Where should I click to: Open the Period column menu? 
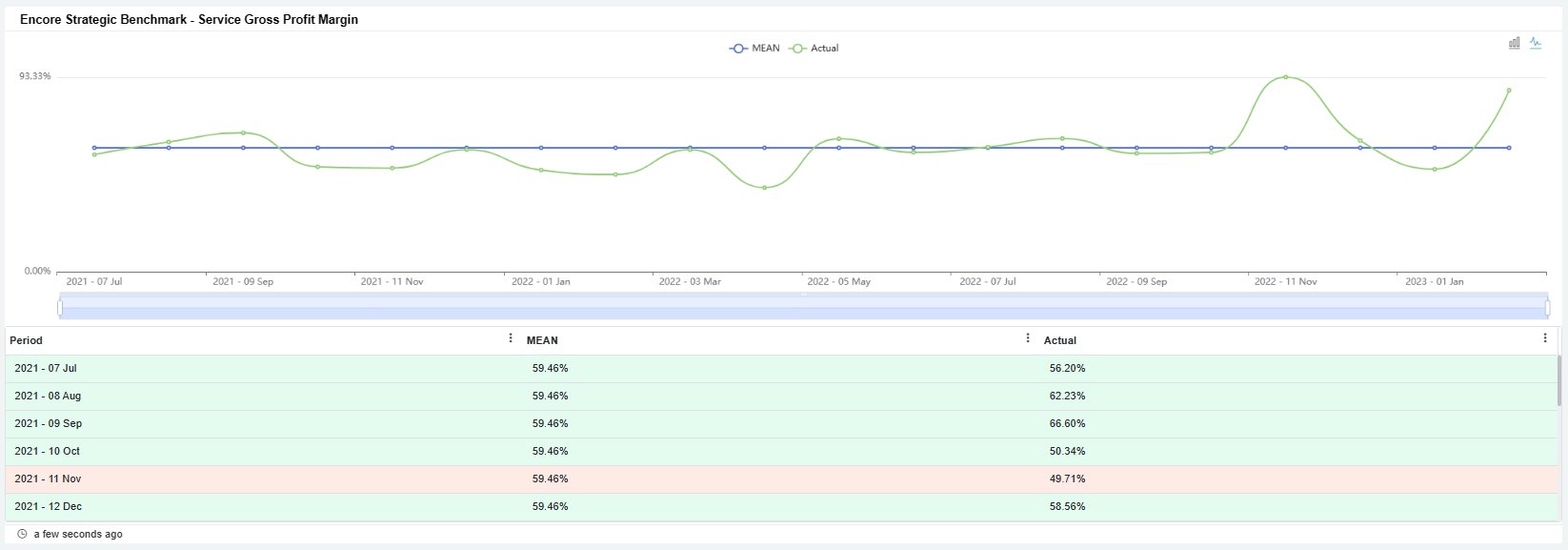point(511,338)
